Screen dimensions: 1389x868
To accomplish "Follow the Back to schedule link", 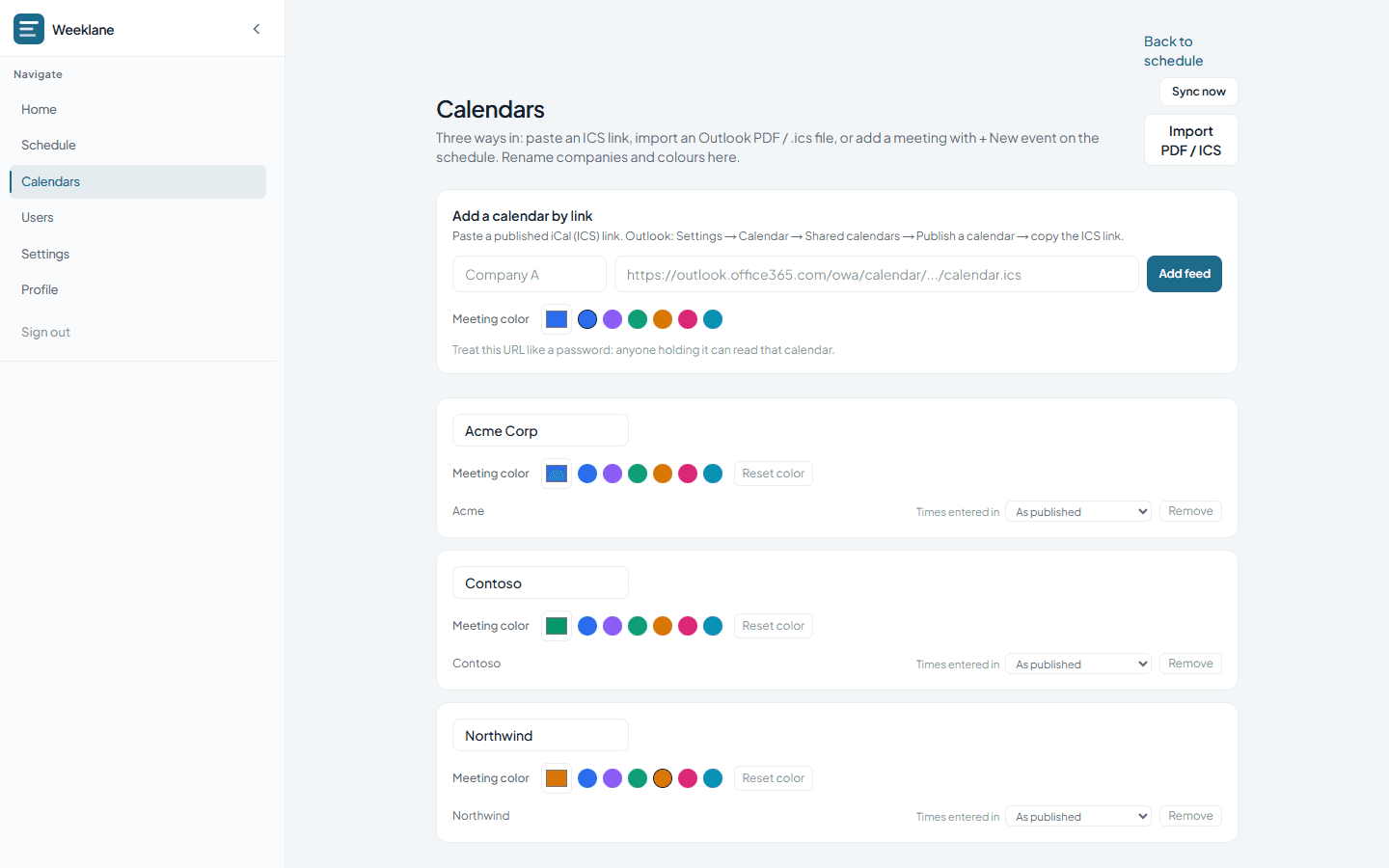I will pyautogui.click(x=1173, y=51).
